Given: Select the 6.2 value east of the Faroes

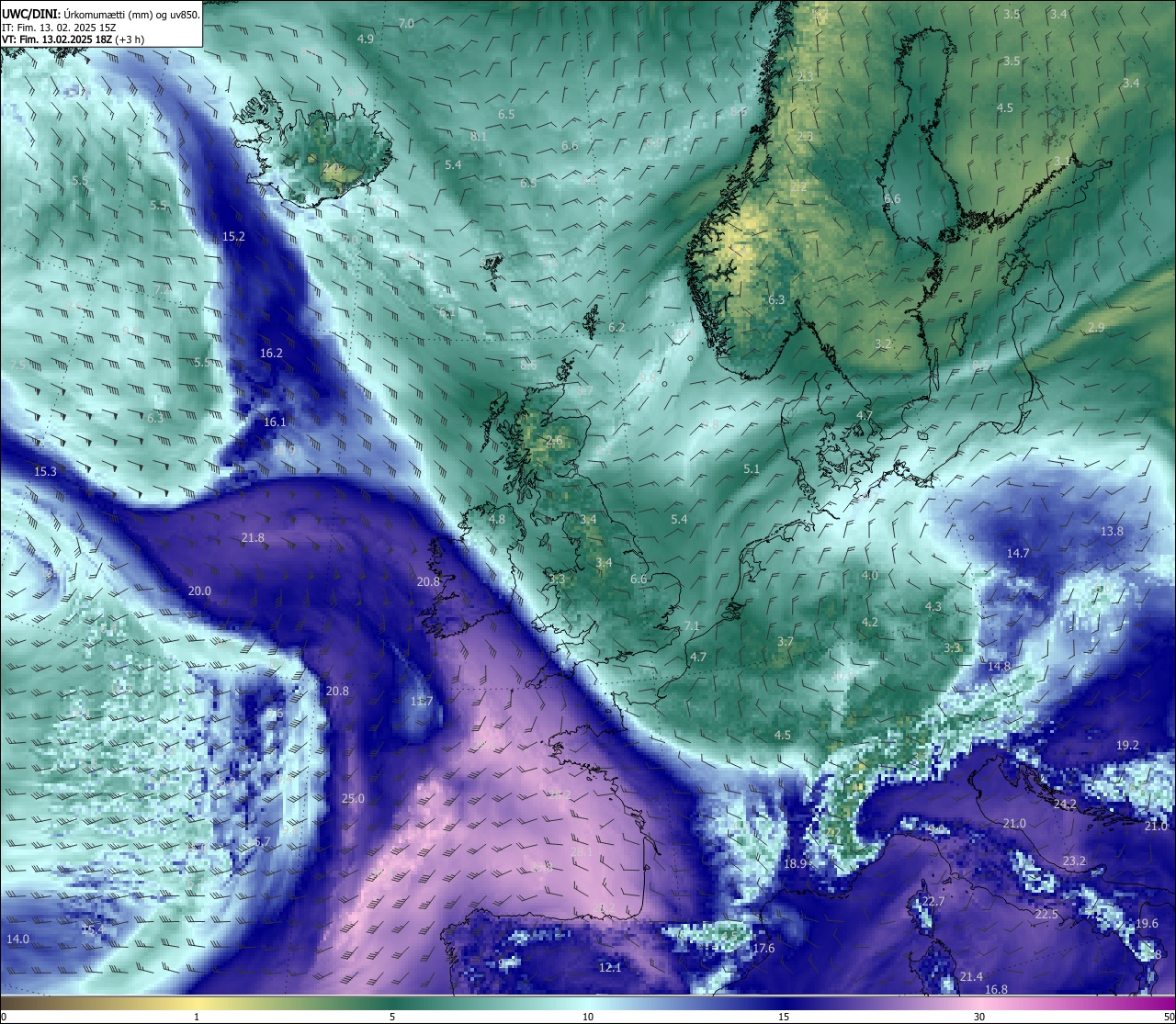Looking at the screenshot, I should click(x=616, y=327).
